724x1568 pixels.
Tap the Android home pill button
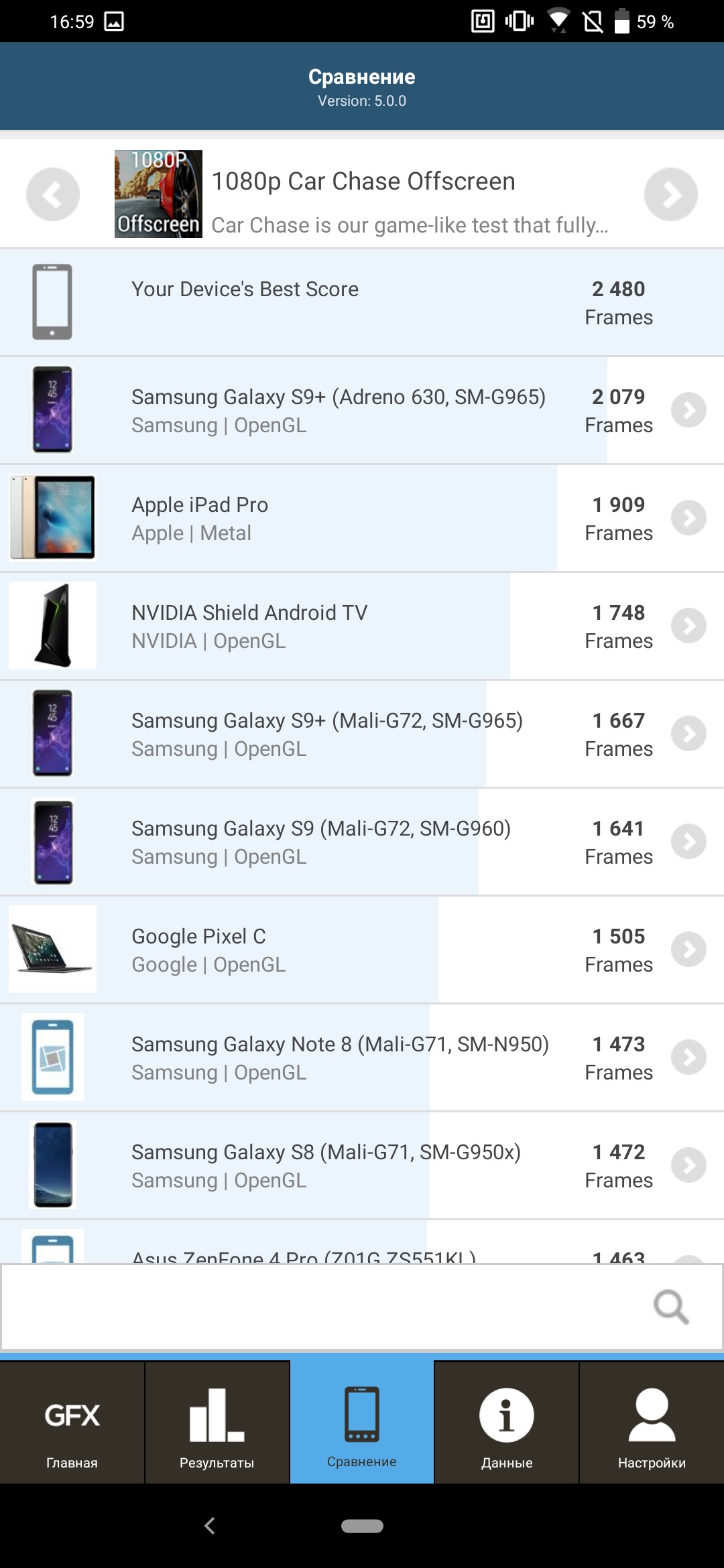pos(362,1526)
